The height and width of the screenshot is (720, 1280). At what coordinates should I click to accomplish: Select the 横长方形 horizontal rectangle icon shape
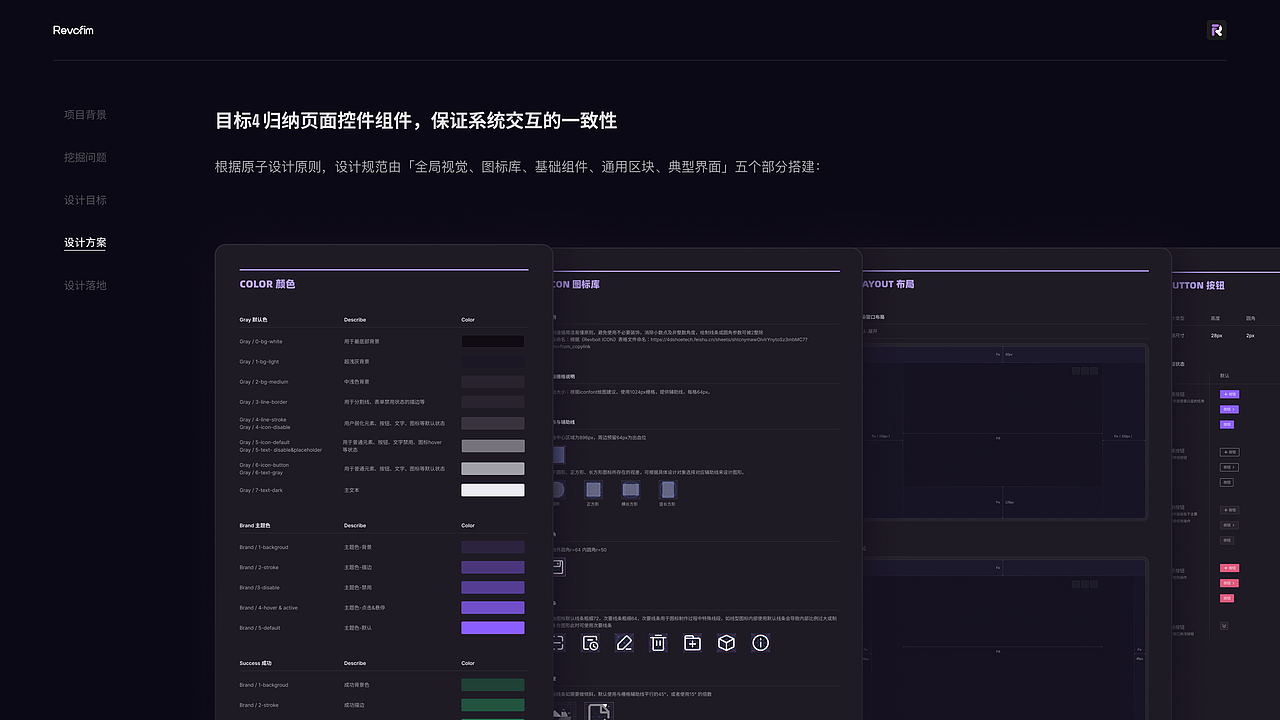[630, 490]
